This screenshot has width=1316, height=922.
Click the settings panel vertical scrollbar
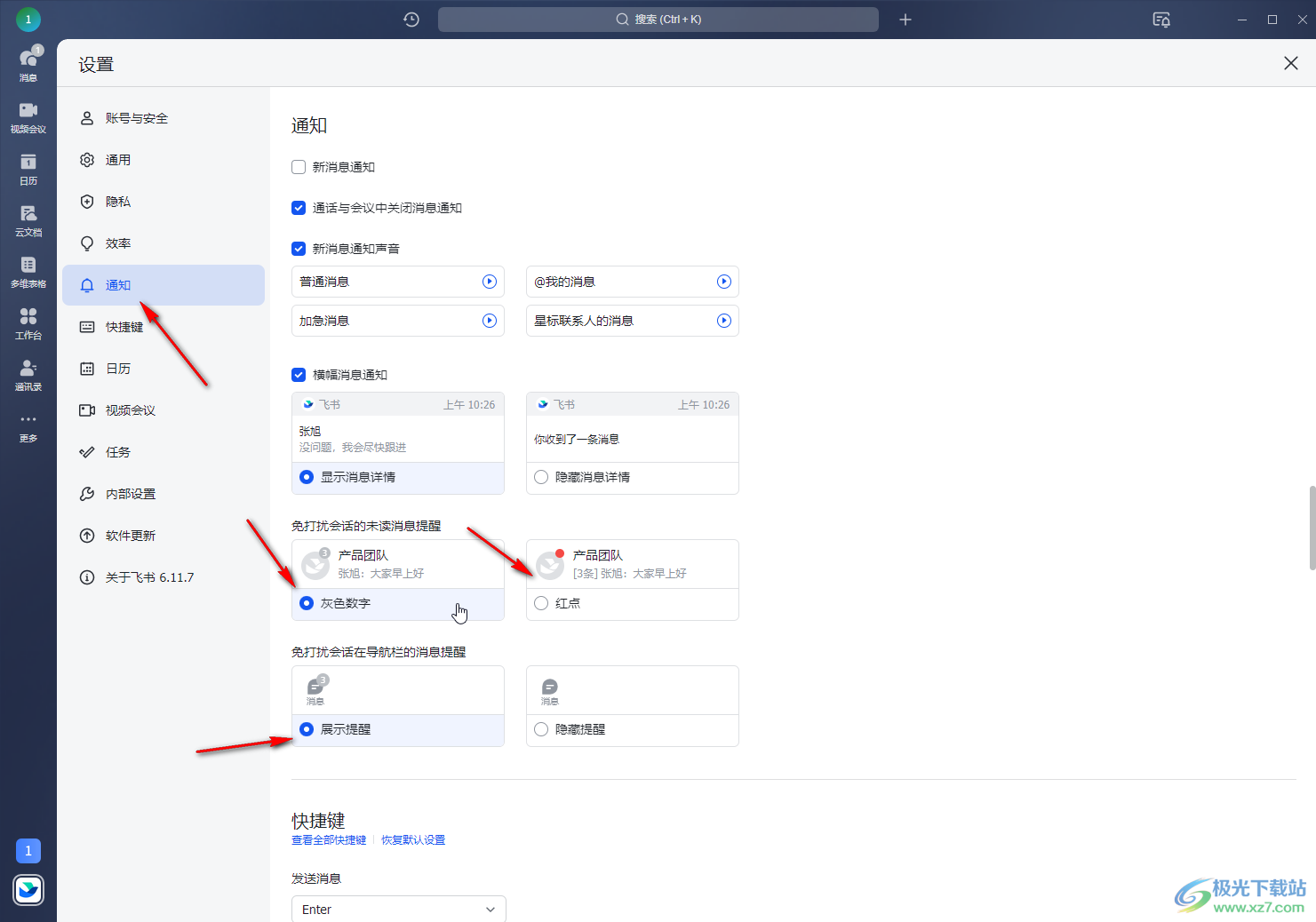point(1312,528)
